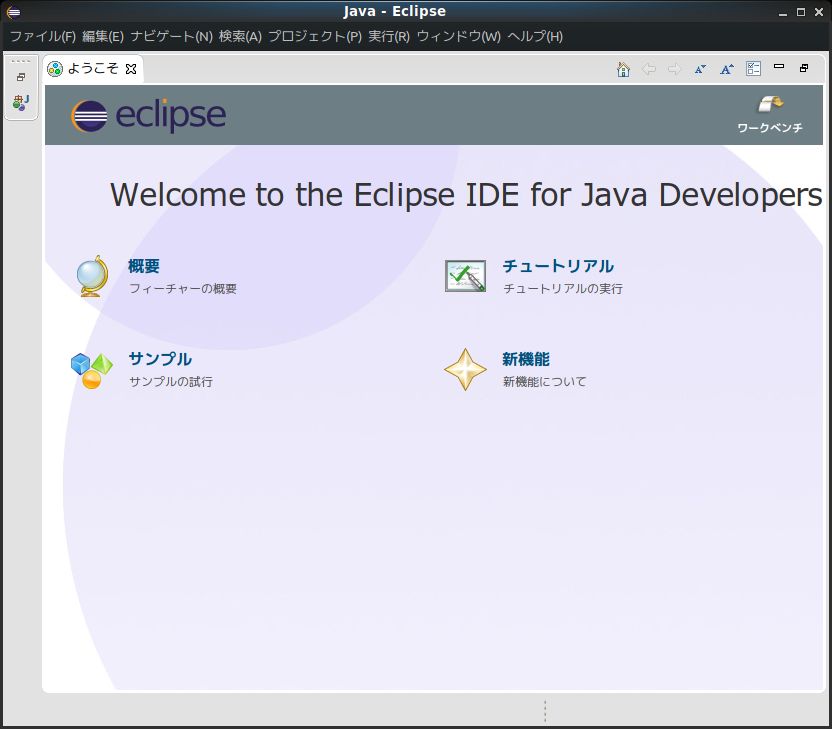Open the Workbench (ワークベンチ) arrow icon
Image resolution: width=832 pixels, height=729 pixels.
(x=770, y=104)
